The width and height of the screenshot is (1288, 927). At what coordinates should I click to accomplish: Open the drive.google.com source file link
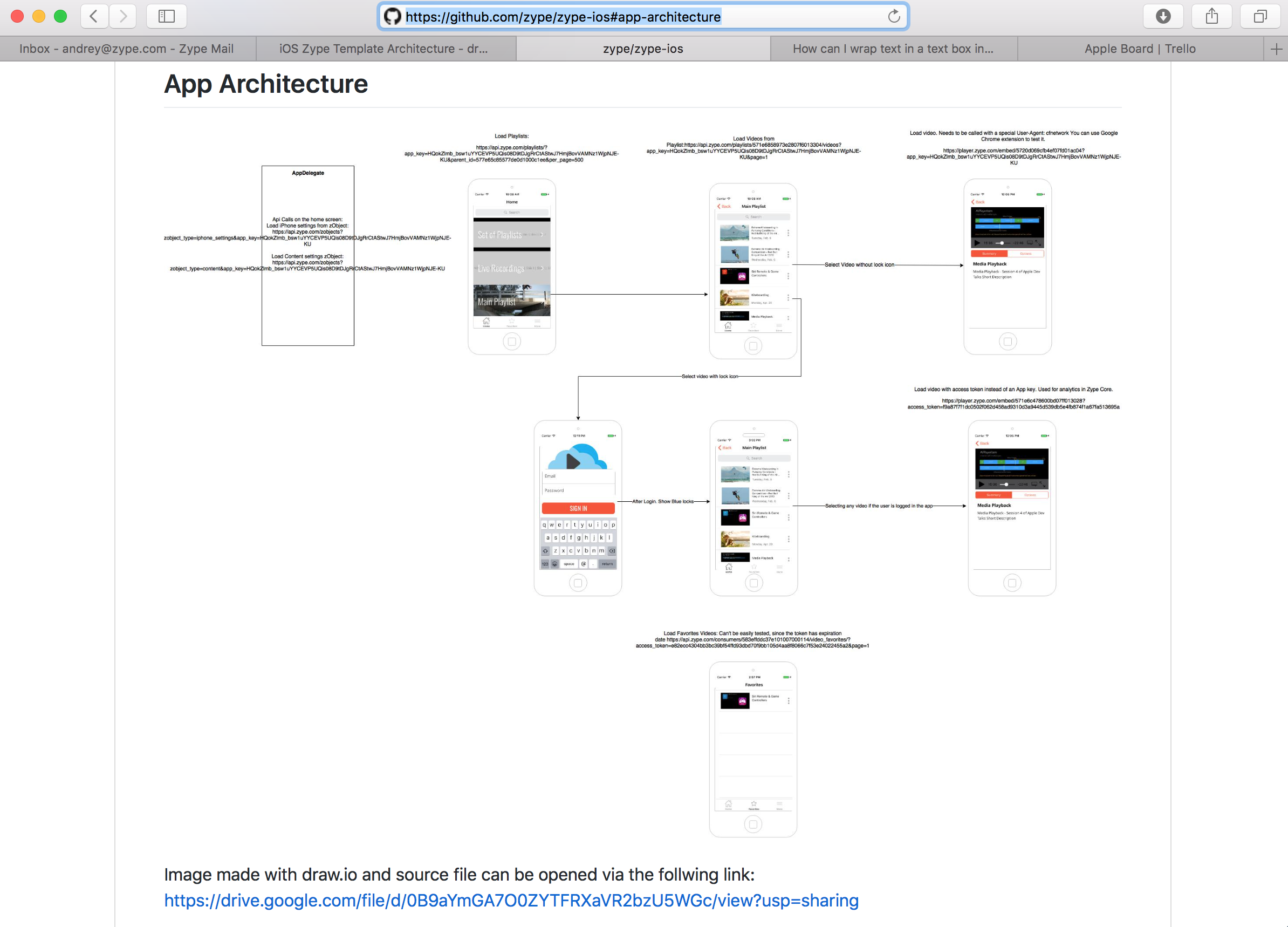coord(511,901)
